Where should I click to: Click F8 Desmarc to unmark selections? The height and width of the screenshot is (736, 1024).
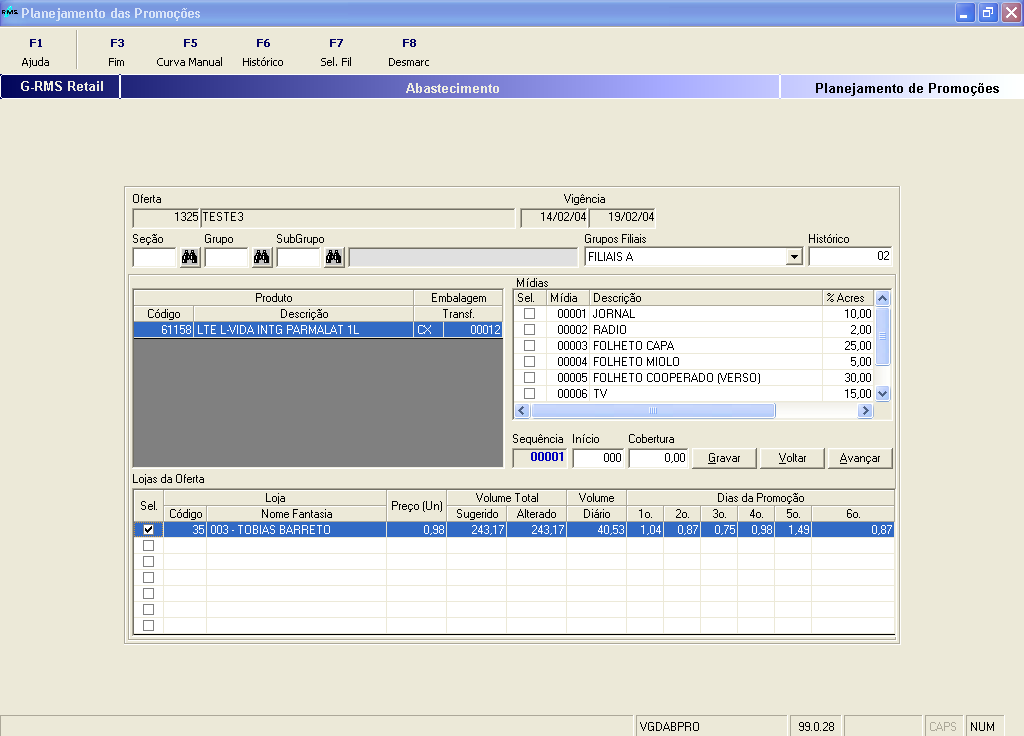tap(409, 52)
